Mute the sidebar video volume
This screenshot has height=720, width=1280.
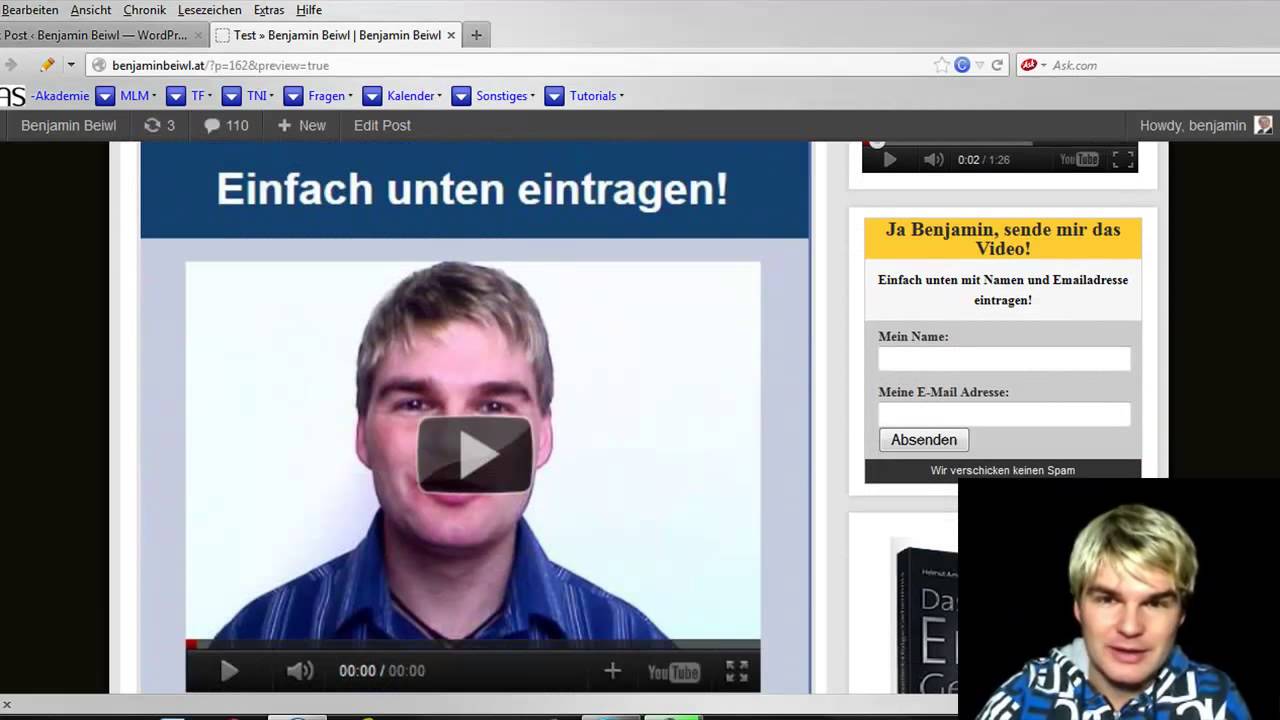click(933, 159)
